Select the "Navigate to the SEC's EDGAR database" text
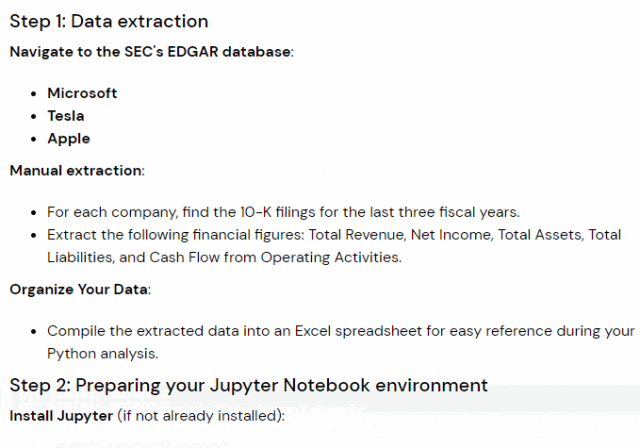Viewport: 640px width, 448px height. point(150,52)
